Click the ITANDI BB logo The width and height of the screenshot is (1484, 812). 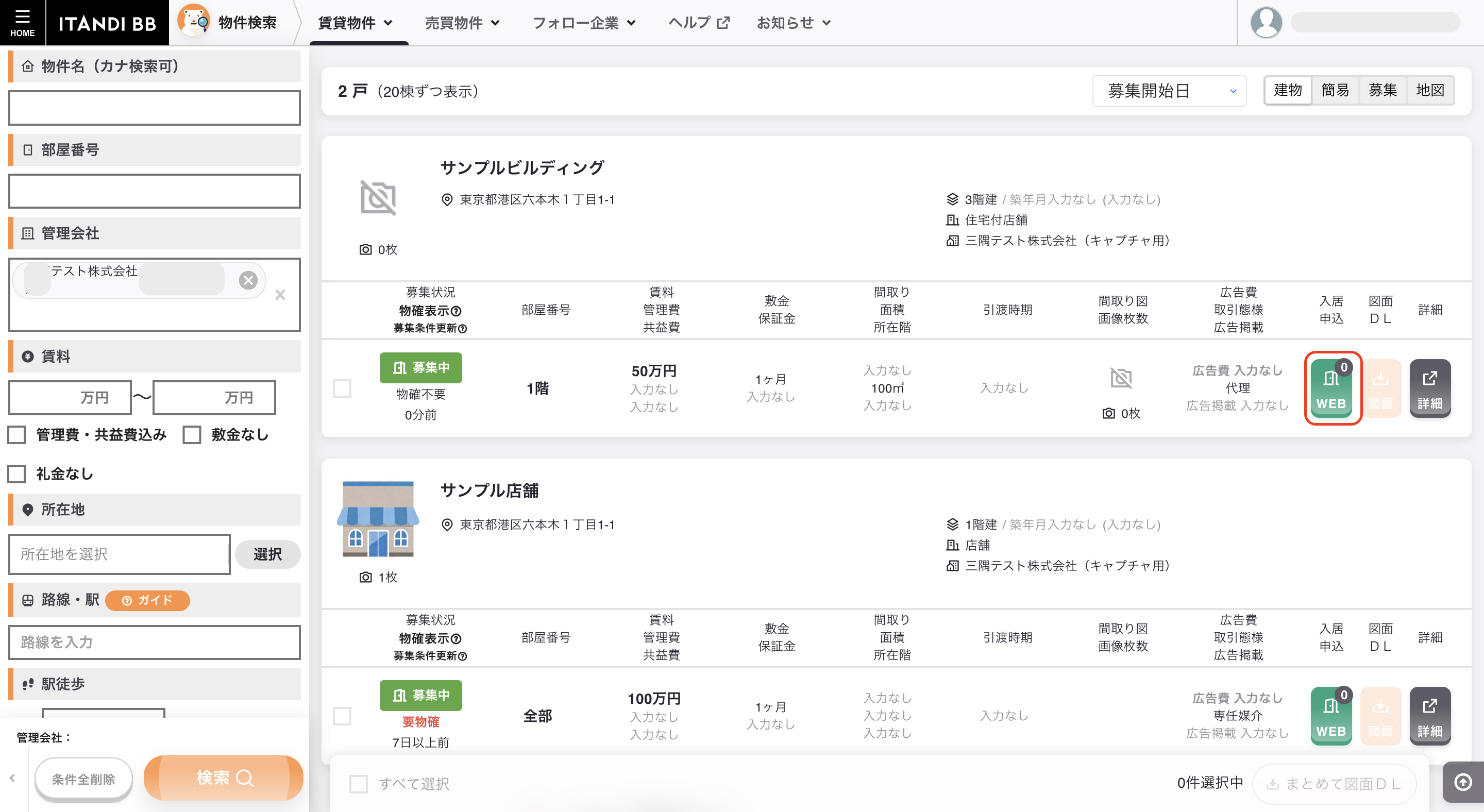pyautogui.click(x=107, y=23)
